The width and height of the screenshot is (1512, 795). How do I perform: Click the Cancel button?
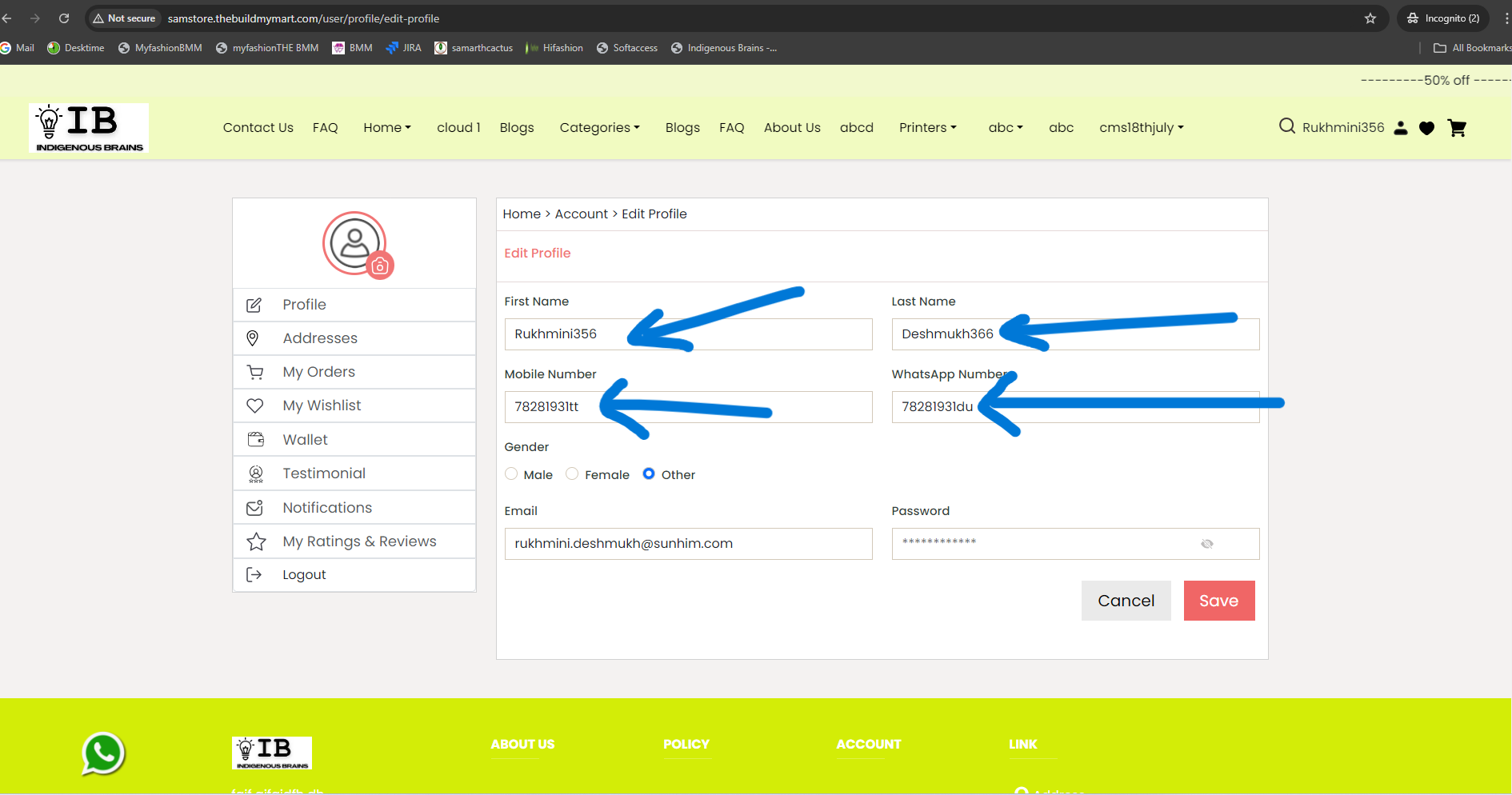click(x=1126, y=601)
